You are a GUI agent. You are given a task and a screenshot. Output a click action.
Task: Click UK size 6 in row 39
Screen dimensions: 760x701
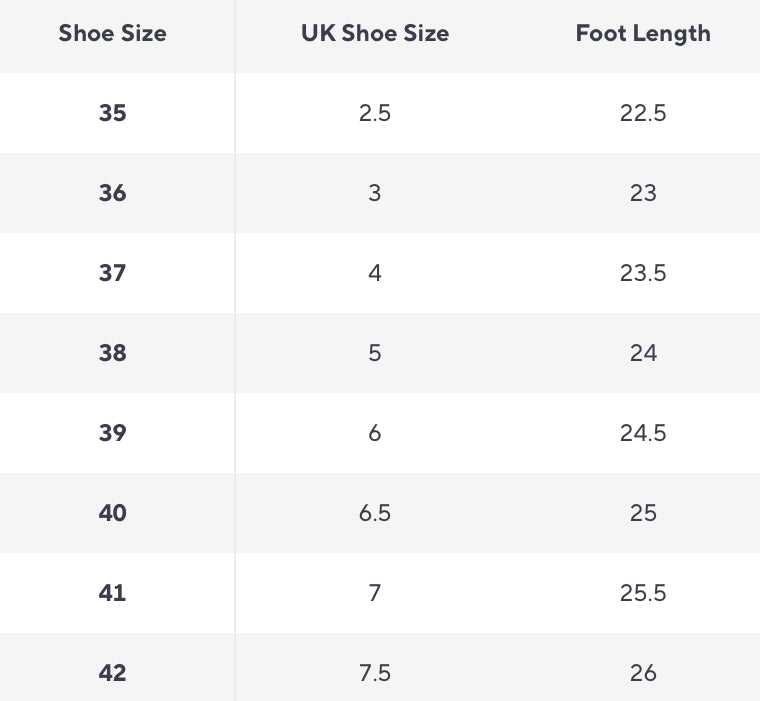click(x=375, y=433)
